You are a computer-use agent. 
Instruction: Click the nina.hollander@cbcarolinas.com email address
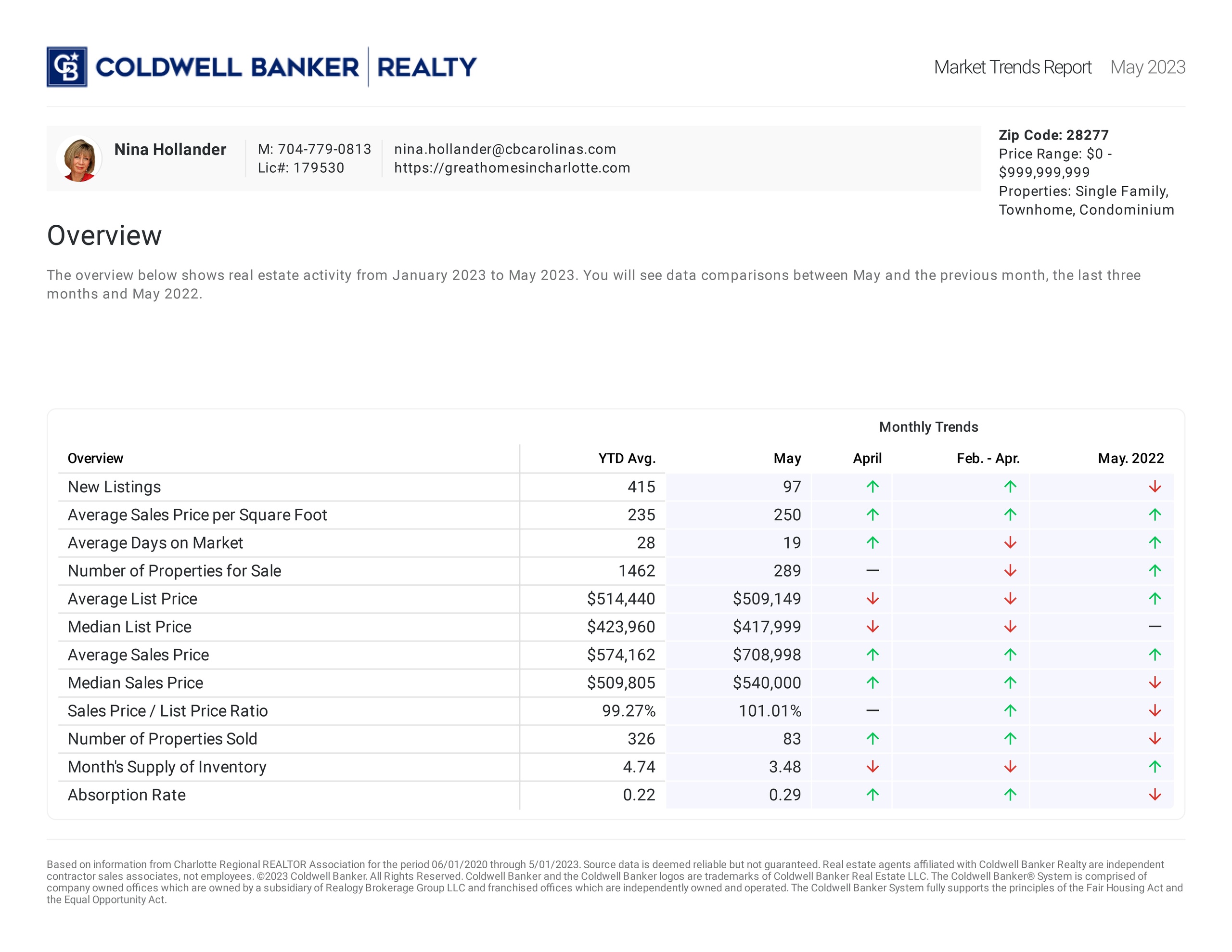tap(505, 149)
